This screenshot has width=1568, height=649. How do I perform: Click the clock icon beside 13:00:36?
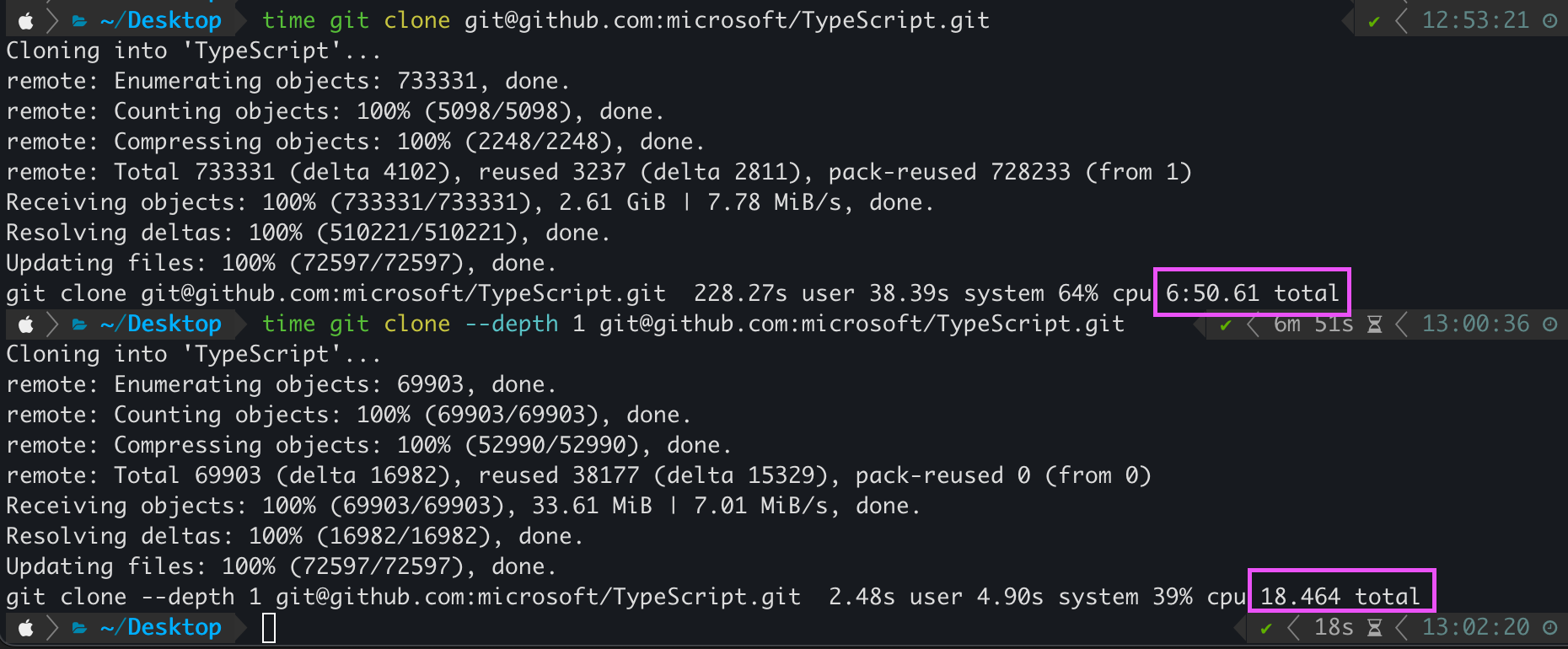(1549, 324)
